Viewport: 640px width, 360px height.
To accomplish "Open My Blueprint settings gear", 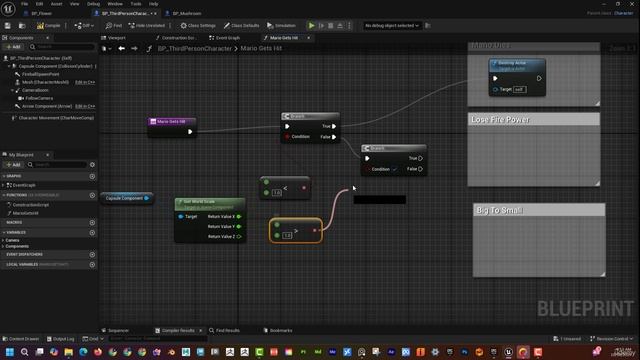I will tap(92, 165).
